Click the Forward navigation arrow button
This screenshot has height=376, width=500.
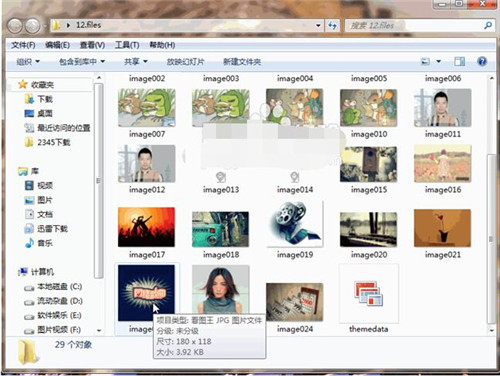pyautogui.click(x=33, y=26)
